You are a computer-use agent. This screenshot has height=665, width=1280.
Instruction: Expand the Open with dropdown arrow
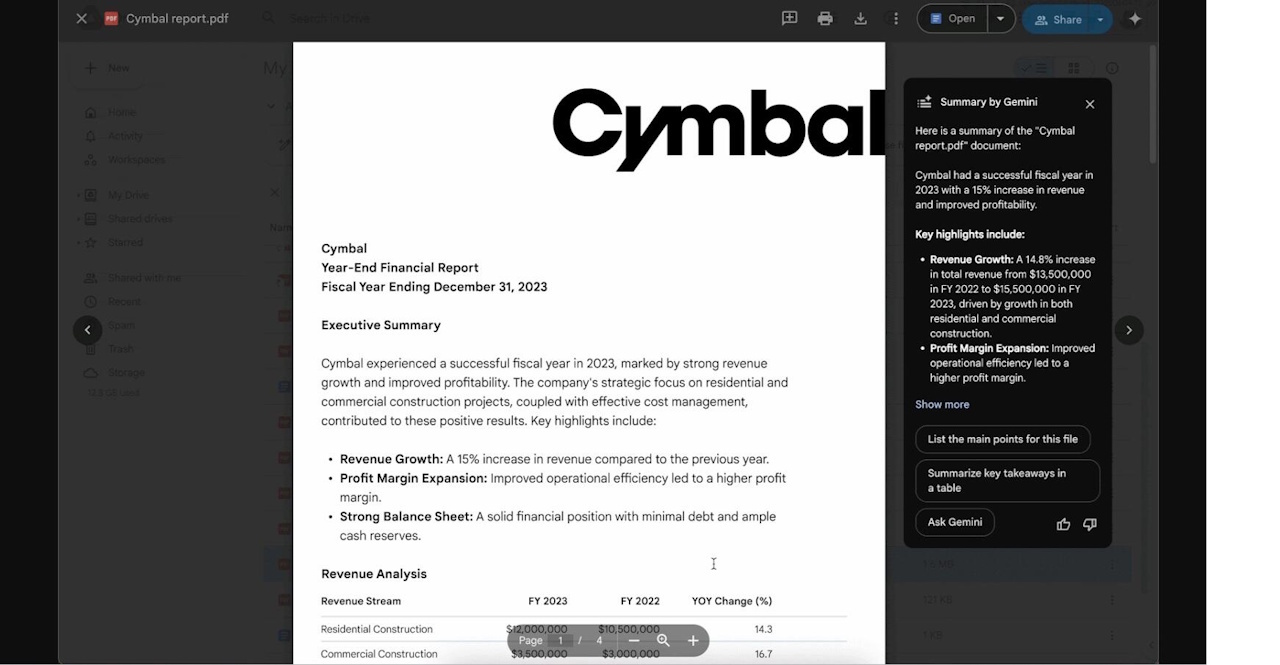(1001, 18)
